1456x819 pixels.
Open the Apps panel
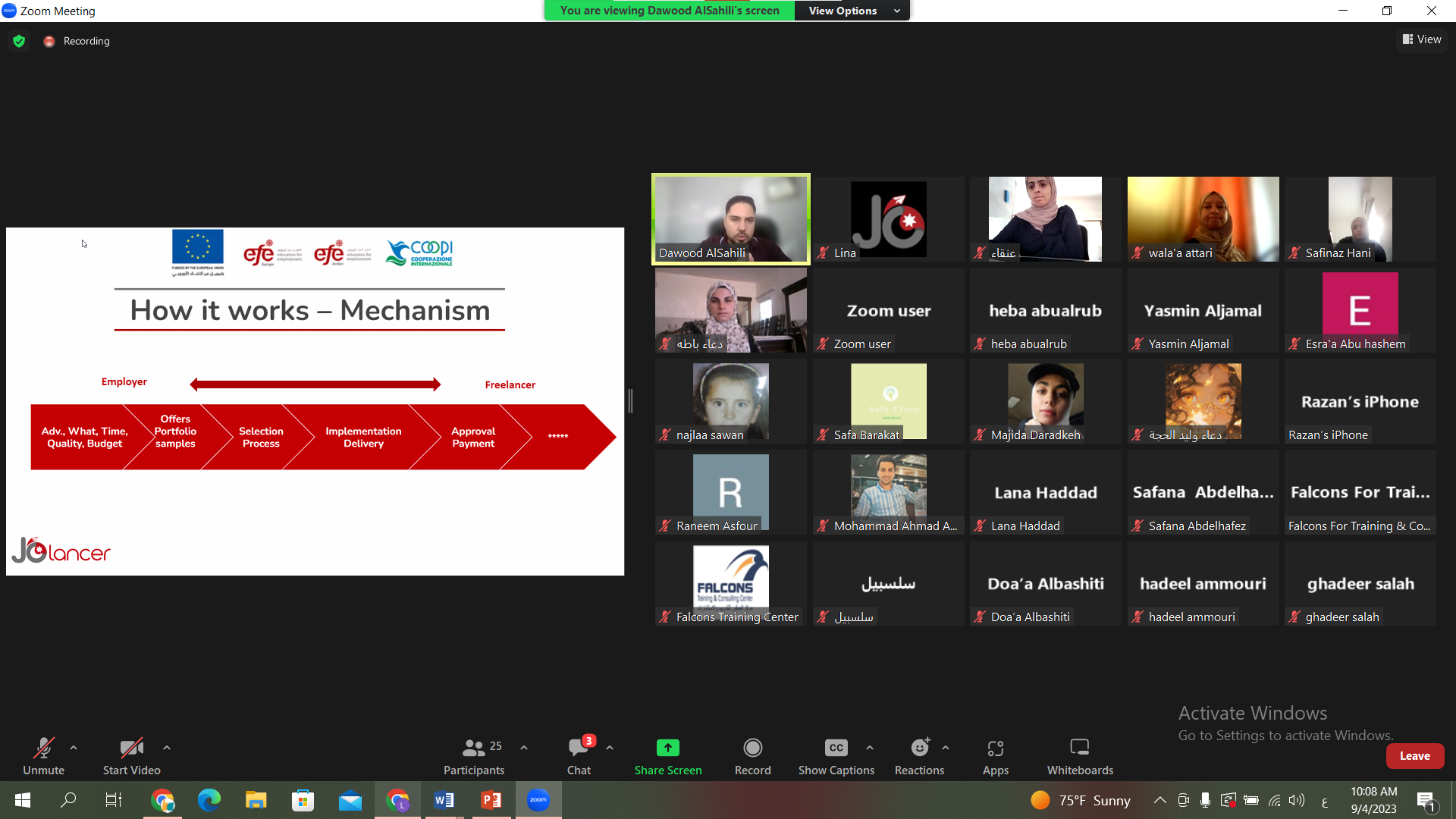[995, 755]
